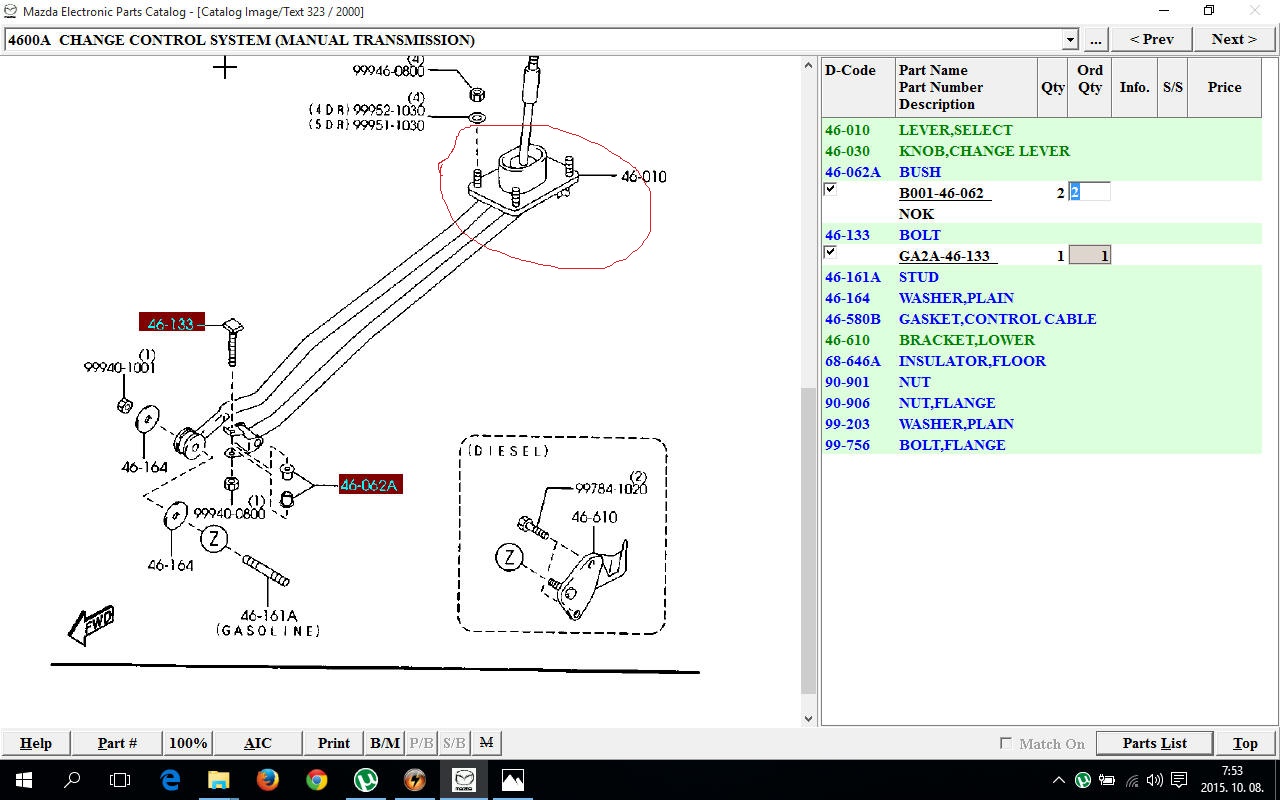Enable the Match On checkbox

[x=1006, y=743]
